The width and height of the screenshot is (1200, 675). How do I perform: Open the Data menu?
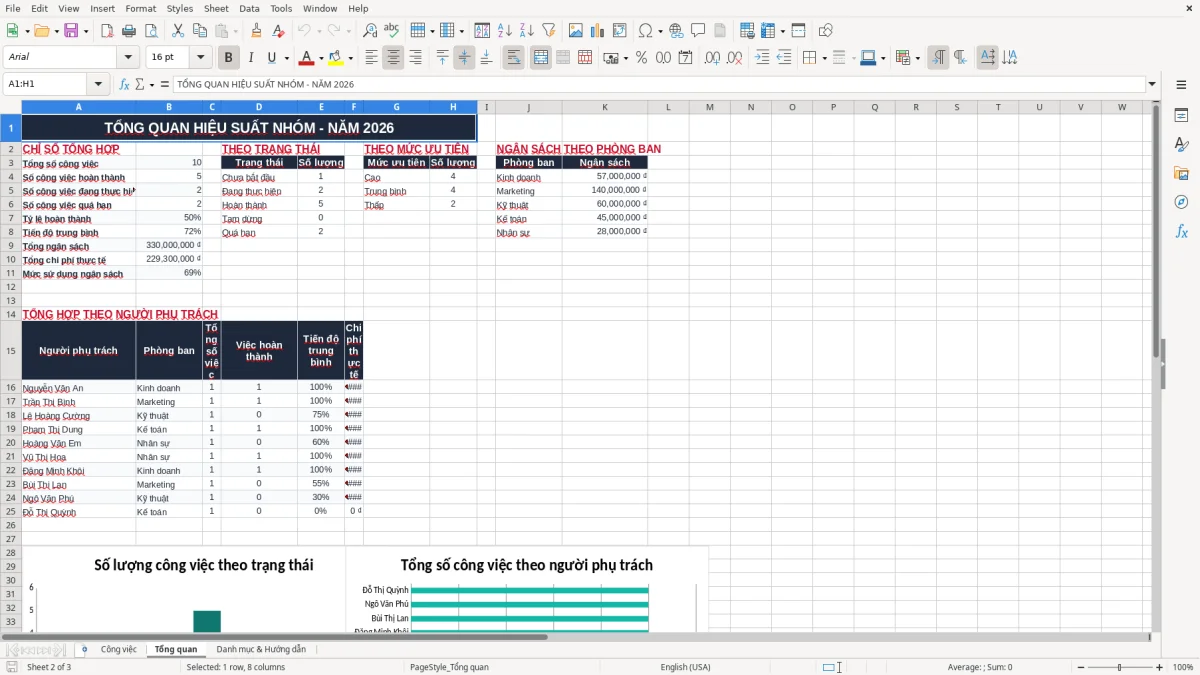[x=249, y=8]
